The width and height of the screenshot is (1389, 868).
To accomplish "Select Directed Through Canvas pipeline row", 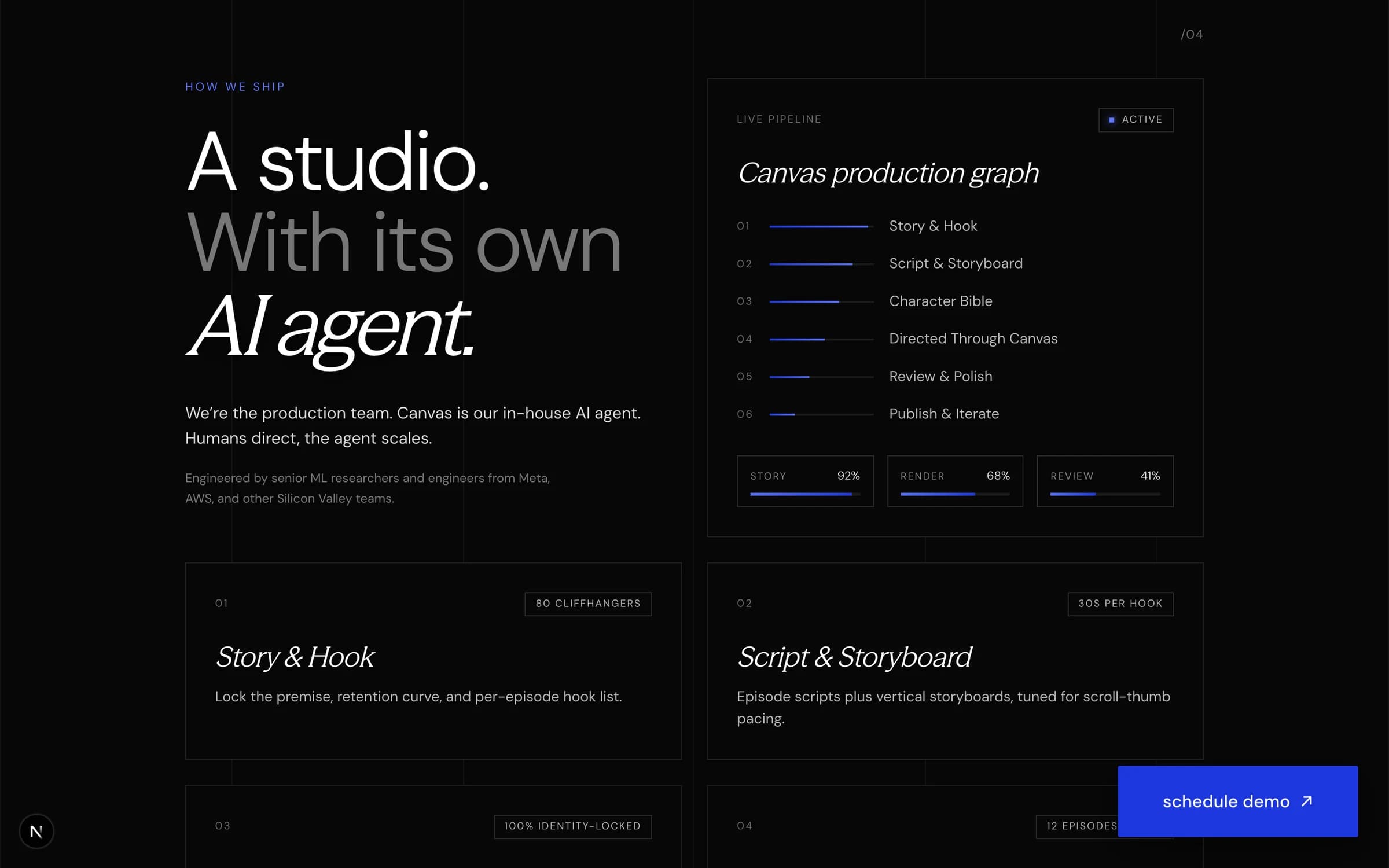I will tap(955, 339).
